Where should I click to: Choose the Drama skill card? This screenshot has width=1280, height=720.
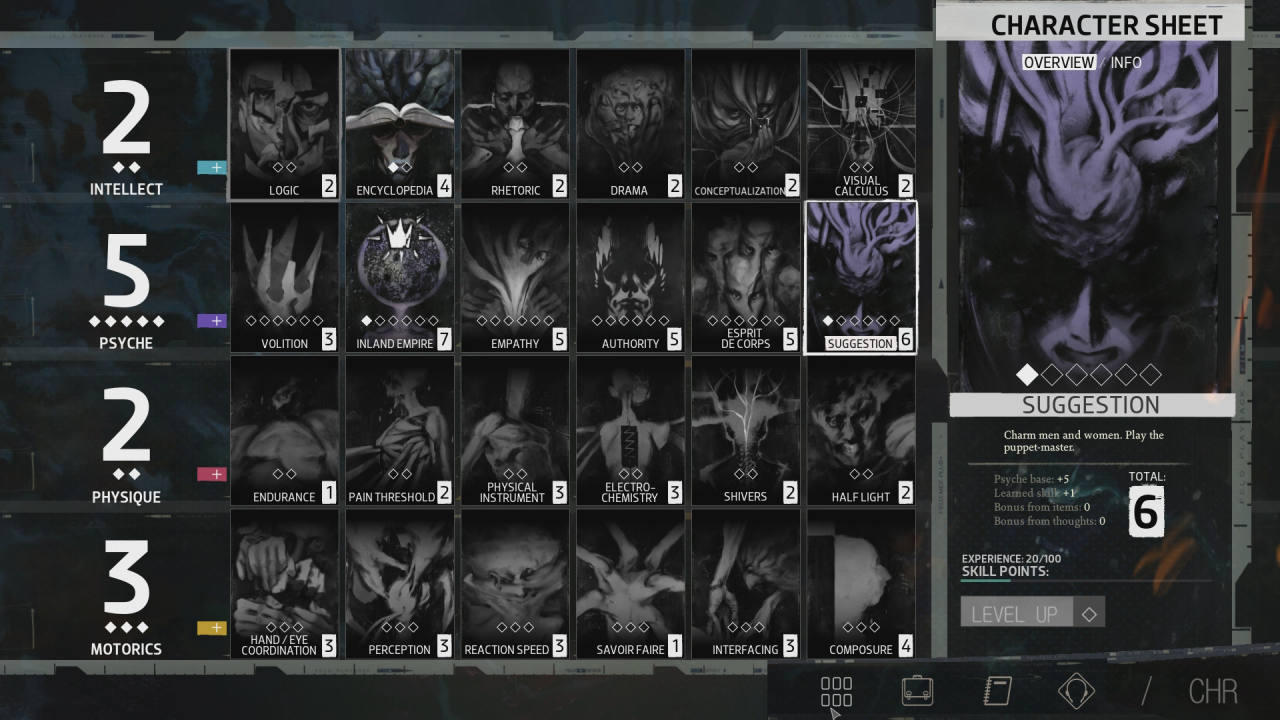(x=630, y=124)
